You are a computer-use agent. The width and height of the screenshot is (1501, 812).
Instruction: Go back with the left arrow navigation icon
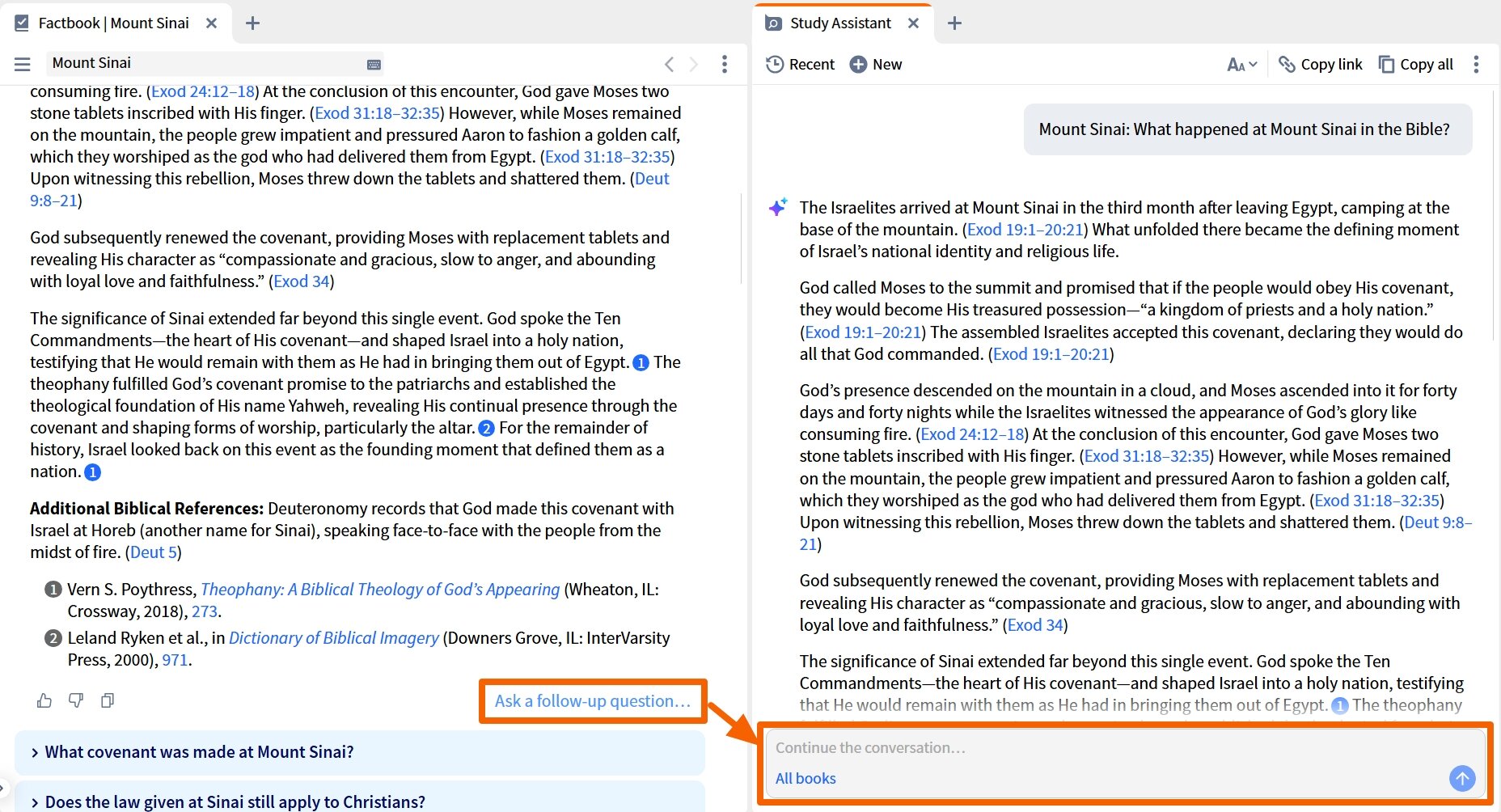point(669,64)
